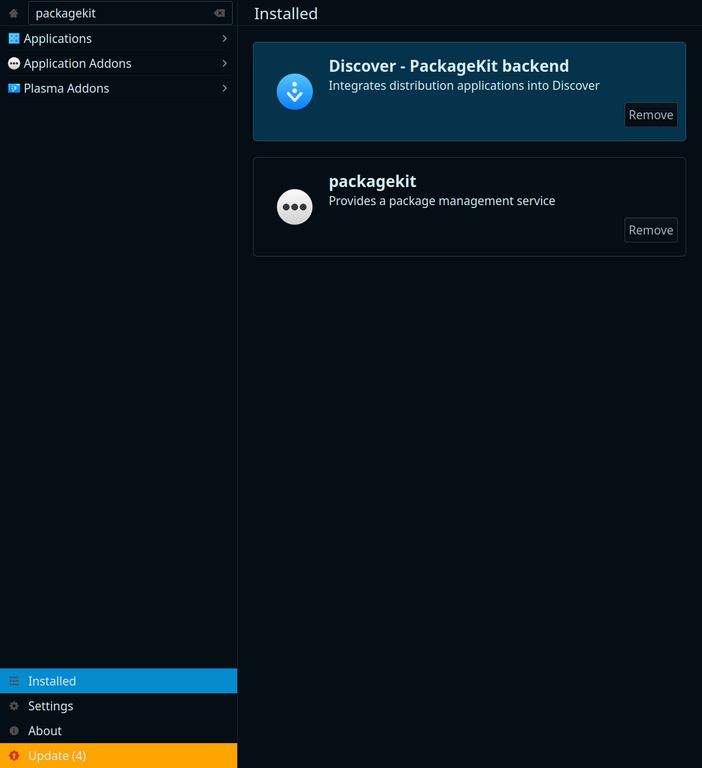Click the Application Addons three-dots icon

point(14,63)
